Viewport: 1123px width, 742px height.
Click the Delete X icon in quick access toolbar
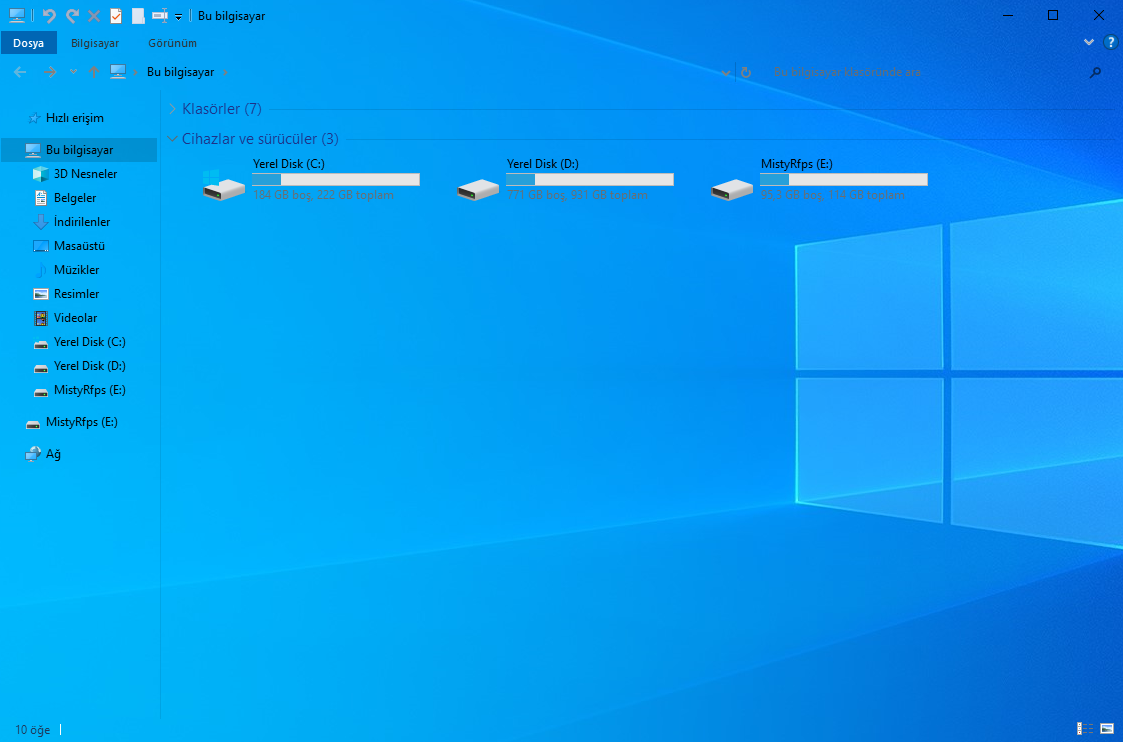[94, 15]
